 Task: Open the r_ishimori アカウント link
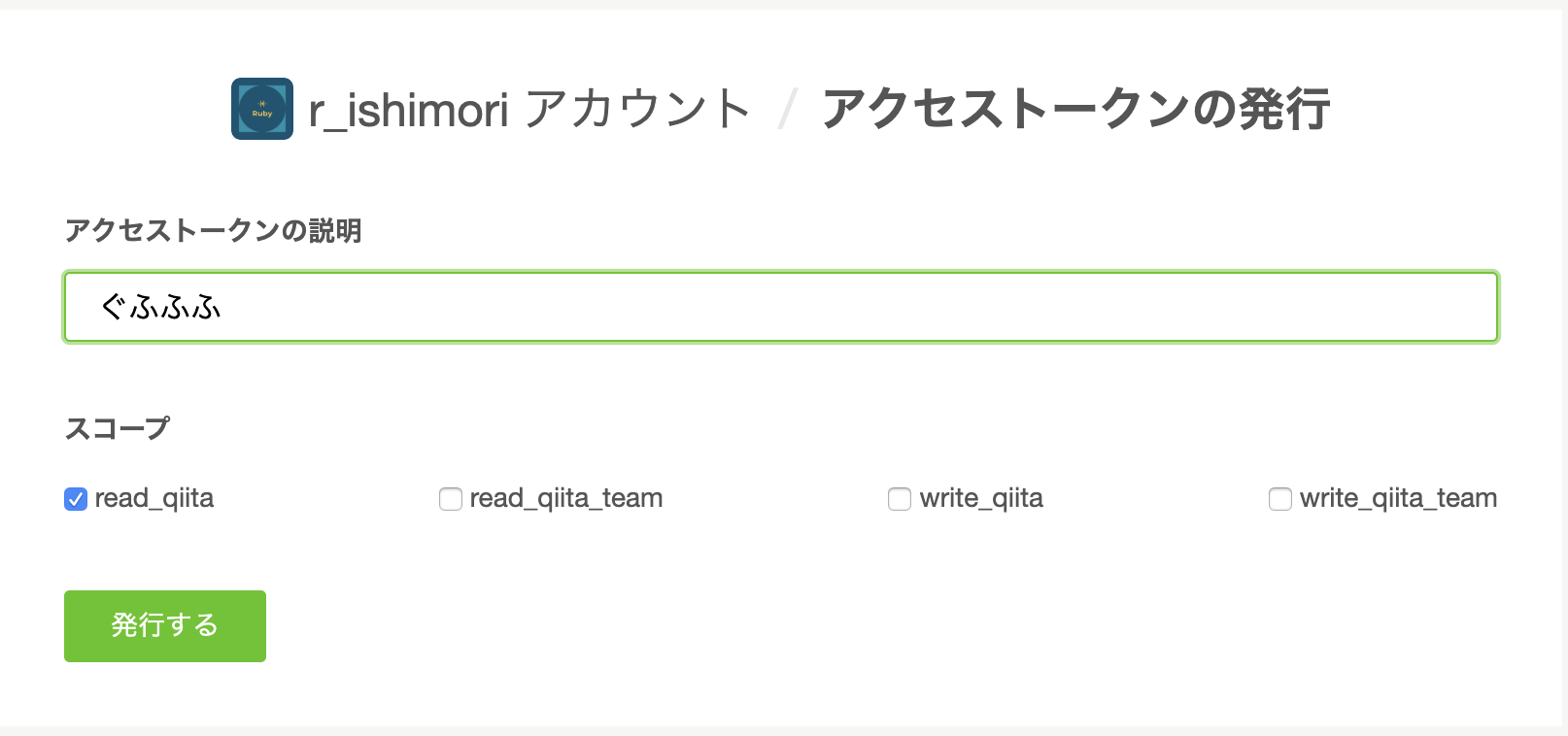(529, 109)
